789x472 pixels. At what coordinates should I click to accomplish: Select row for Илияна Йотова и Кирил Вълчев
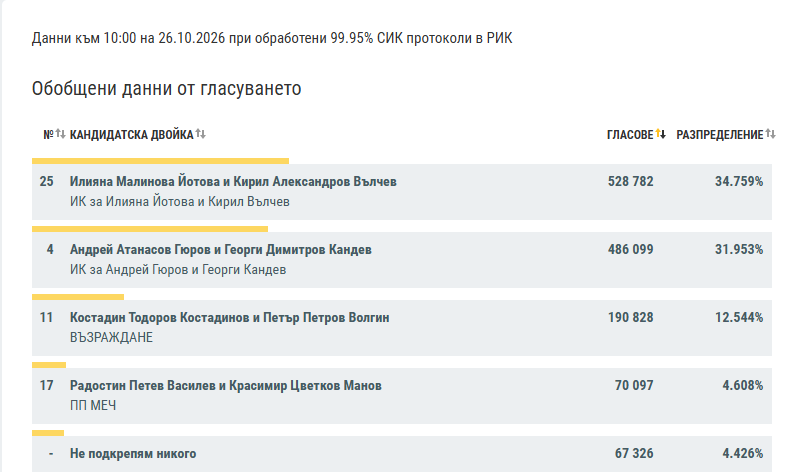point(402,192)
